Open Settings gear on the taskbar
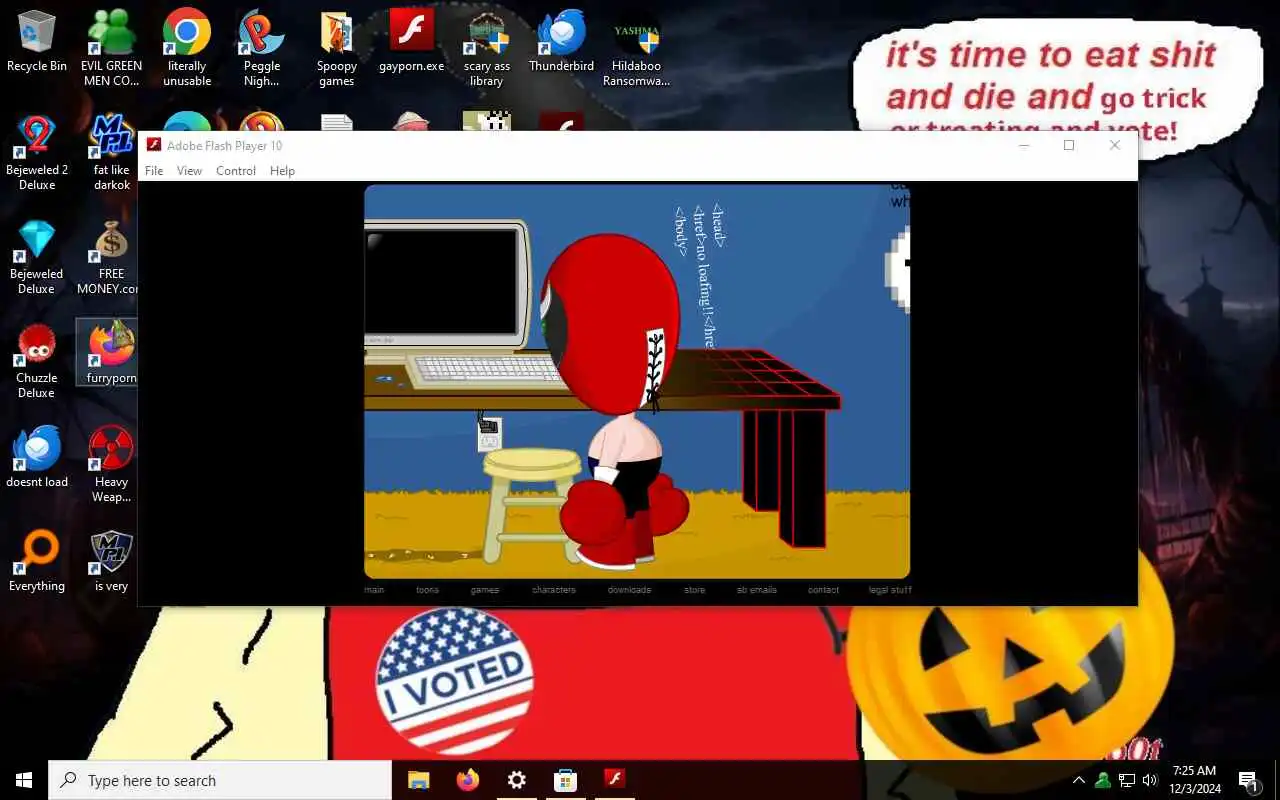 [x=516, y=780]
